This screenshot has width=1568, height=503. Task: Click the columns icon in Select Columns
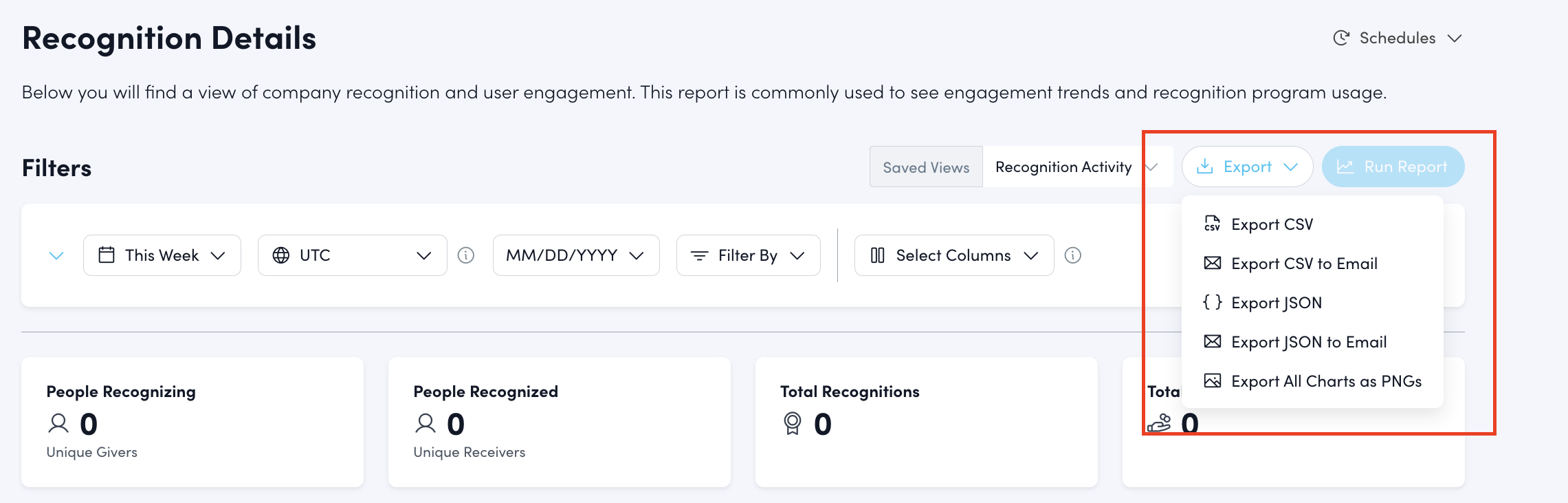pos(877,255)
